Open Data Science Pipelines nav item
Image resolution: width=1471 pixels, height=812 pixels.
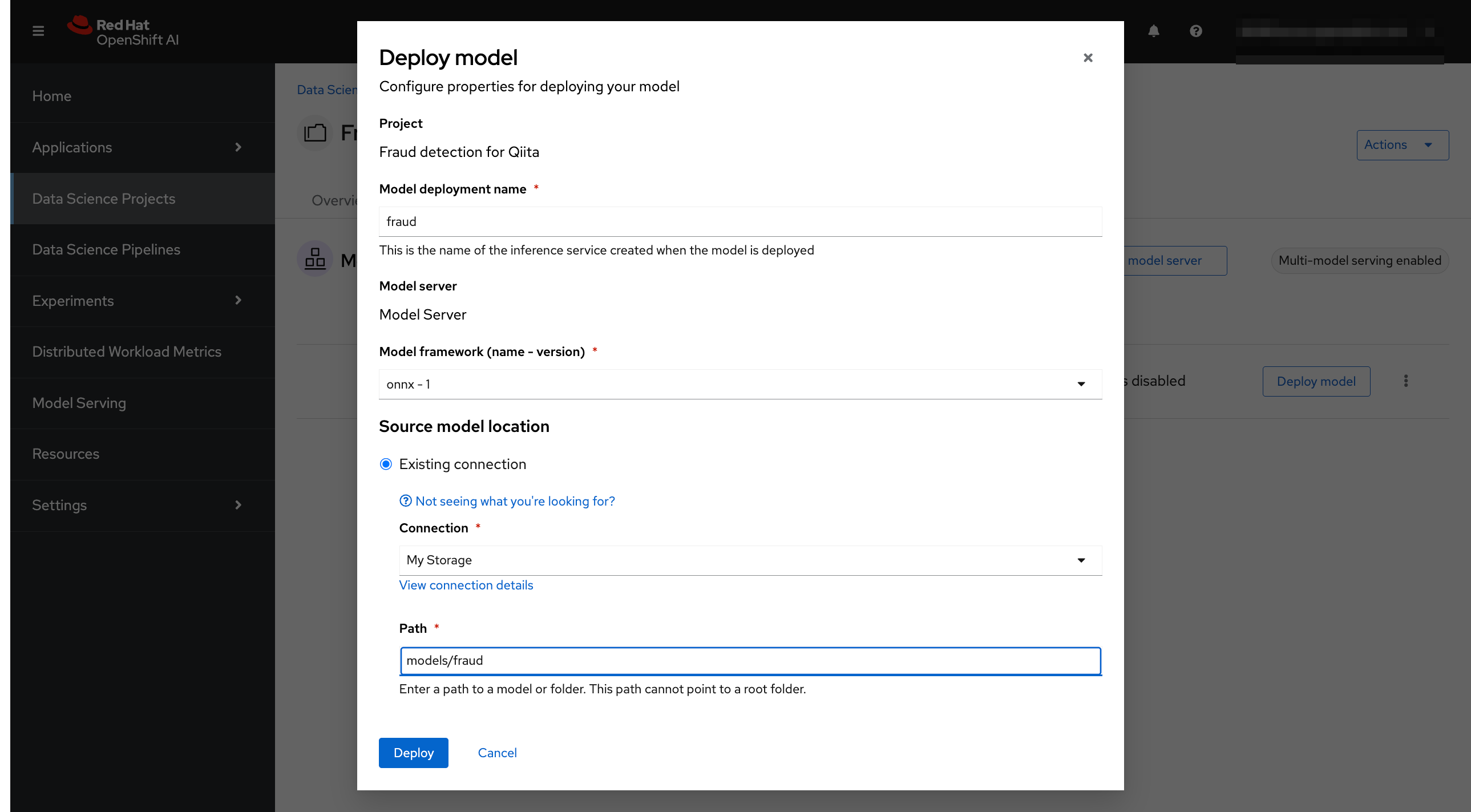106,249
